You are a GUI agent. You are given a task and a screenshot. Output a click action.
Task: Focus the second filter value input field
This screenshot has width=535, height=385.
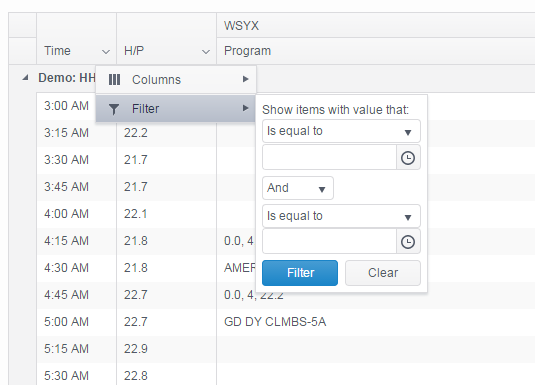point(329,242)
